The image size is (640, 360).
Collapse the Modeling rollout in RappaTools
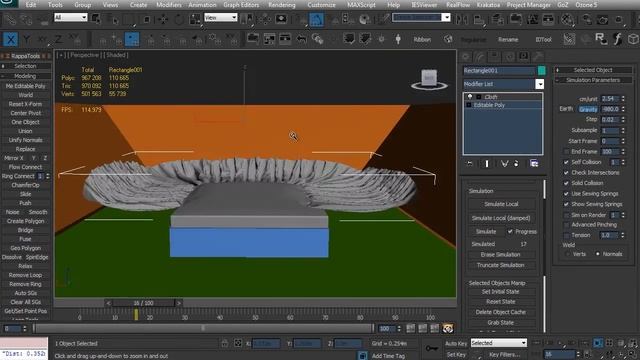pos(25,76)
